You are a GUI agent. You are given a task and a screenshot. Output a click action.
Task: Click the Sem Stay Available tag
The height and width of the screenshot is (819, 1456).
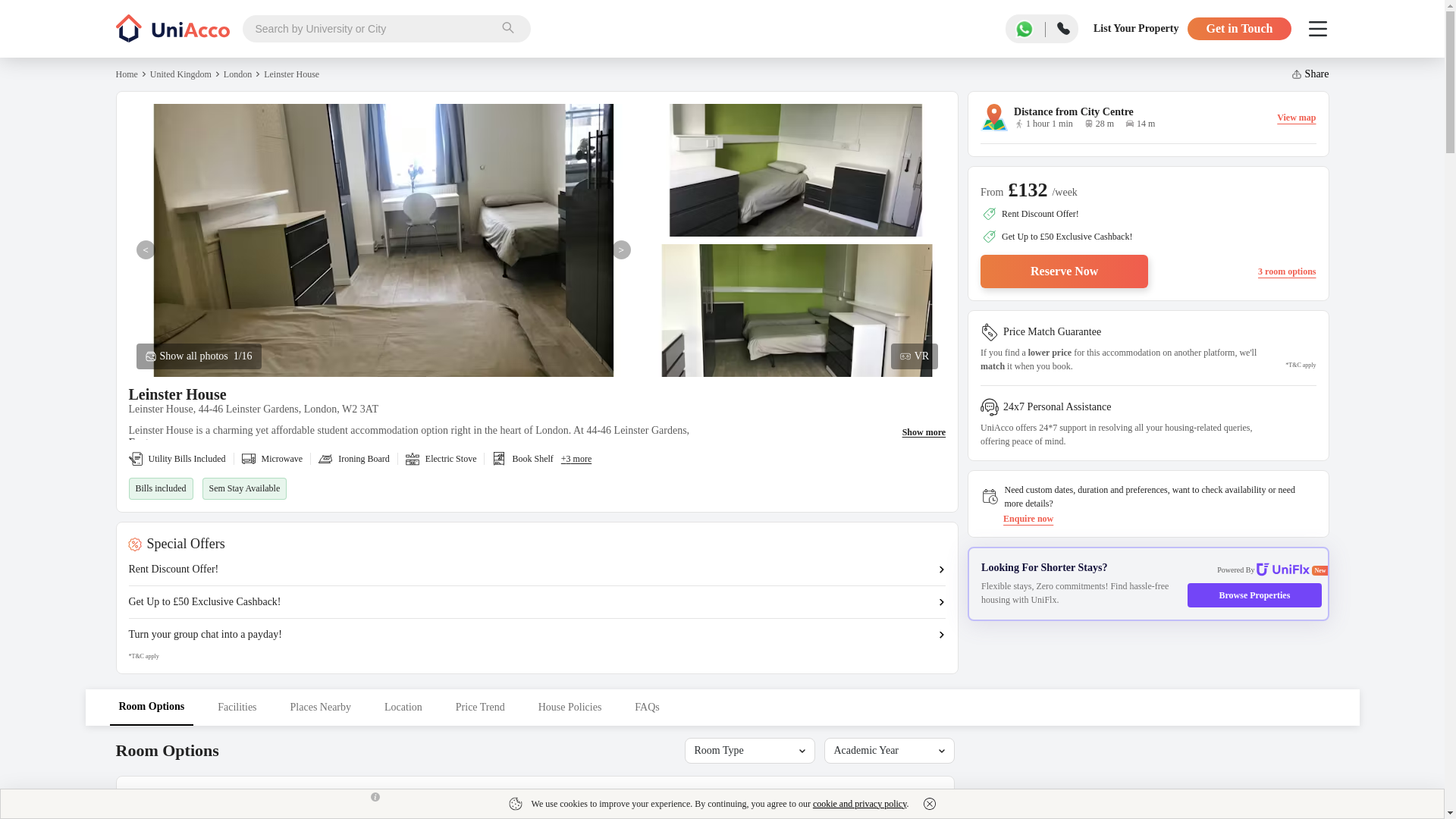[x=244, y=488]
